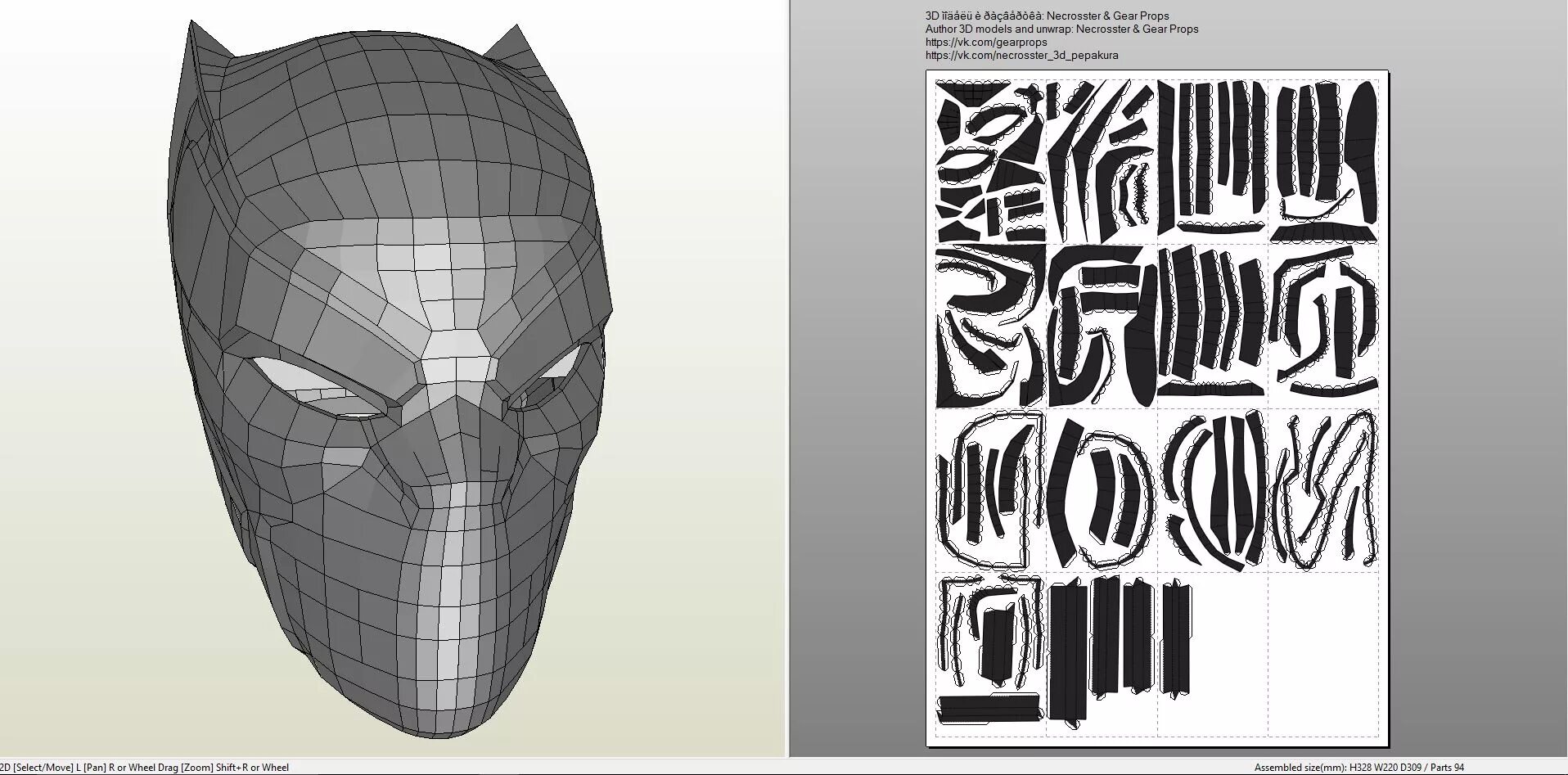Select the 'Author 3D models and unwrap' text line
Screen dimensions: 1568x775
coord(1061,29)
